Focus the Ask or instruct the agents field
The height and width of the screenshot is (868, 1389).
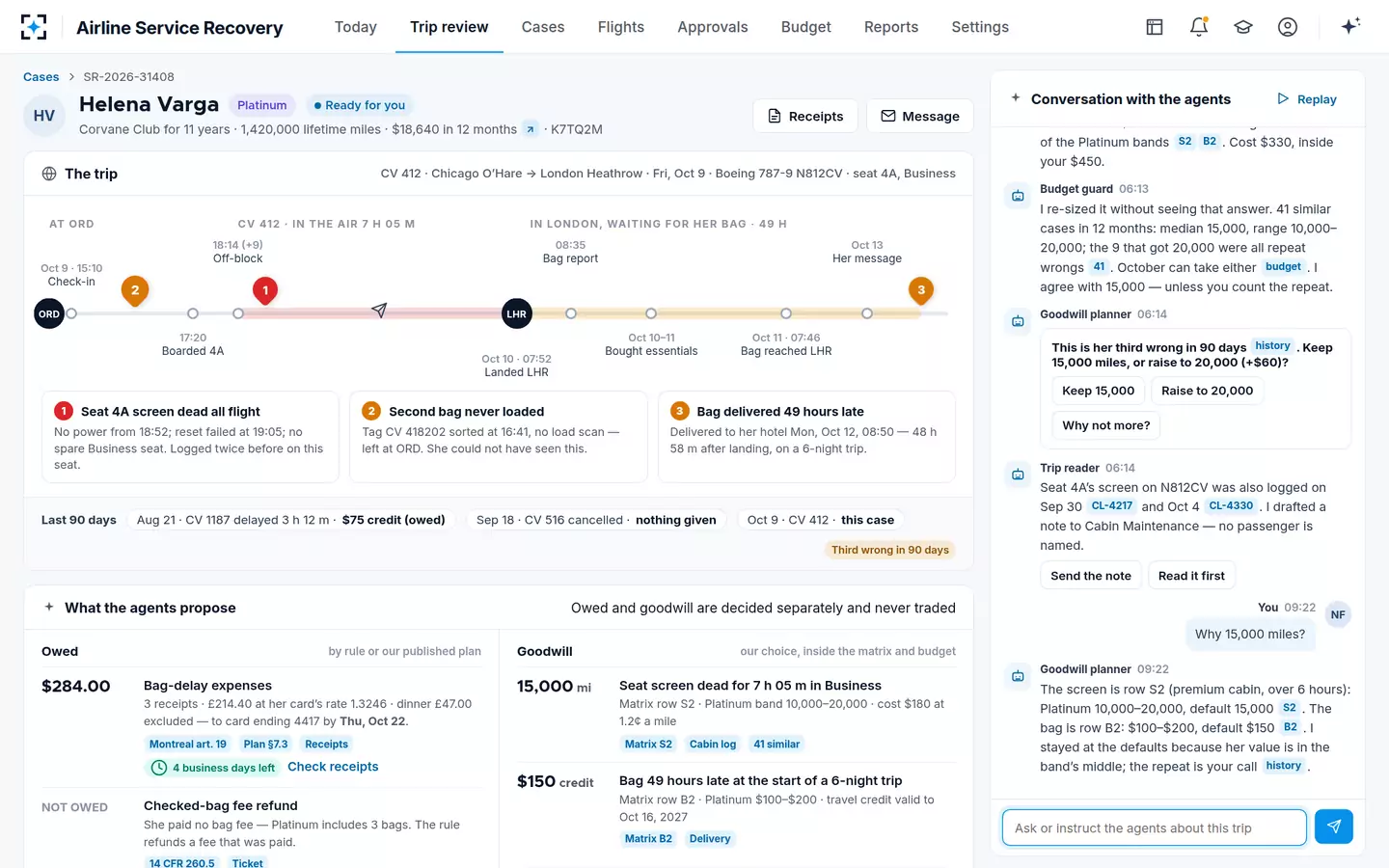tap(1155, 827)
